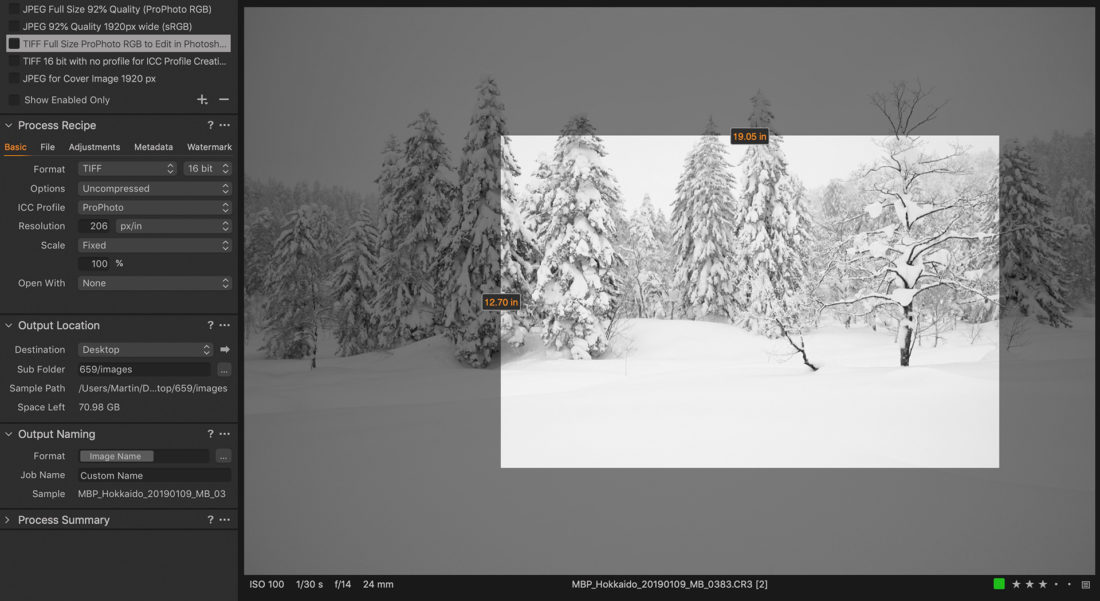Enable the Show Enabled Only checkbox
Screen dimensions: 1100x601
click(14, 100)
